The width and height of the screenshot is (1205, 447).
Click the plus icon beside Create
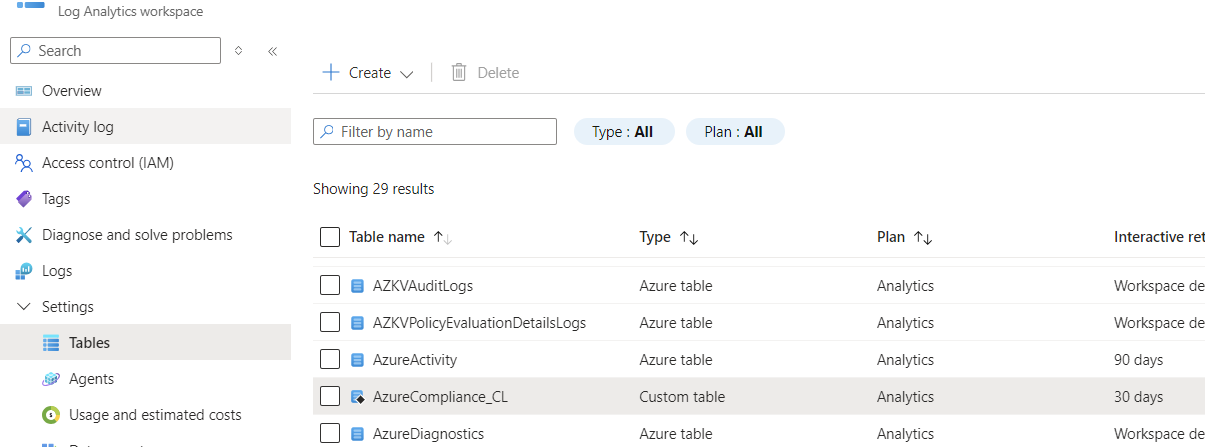point(331,72)
